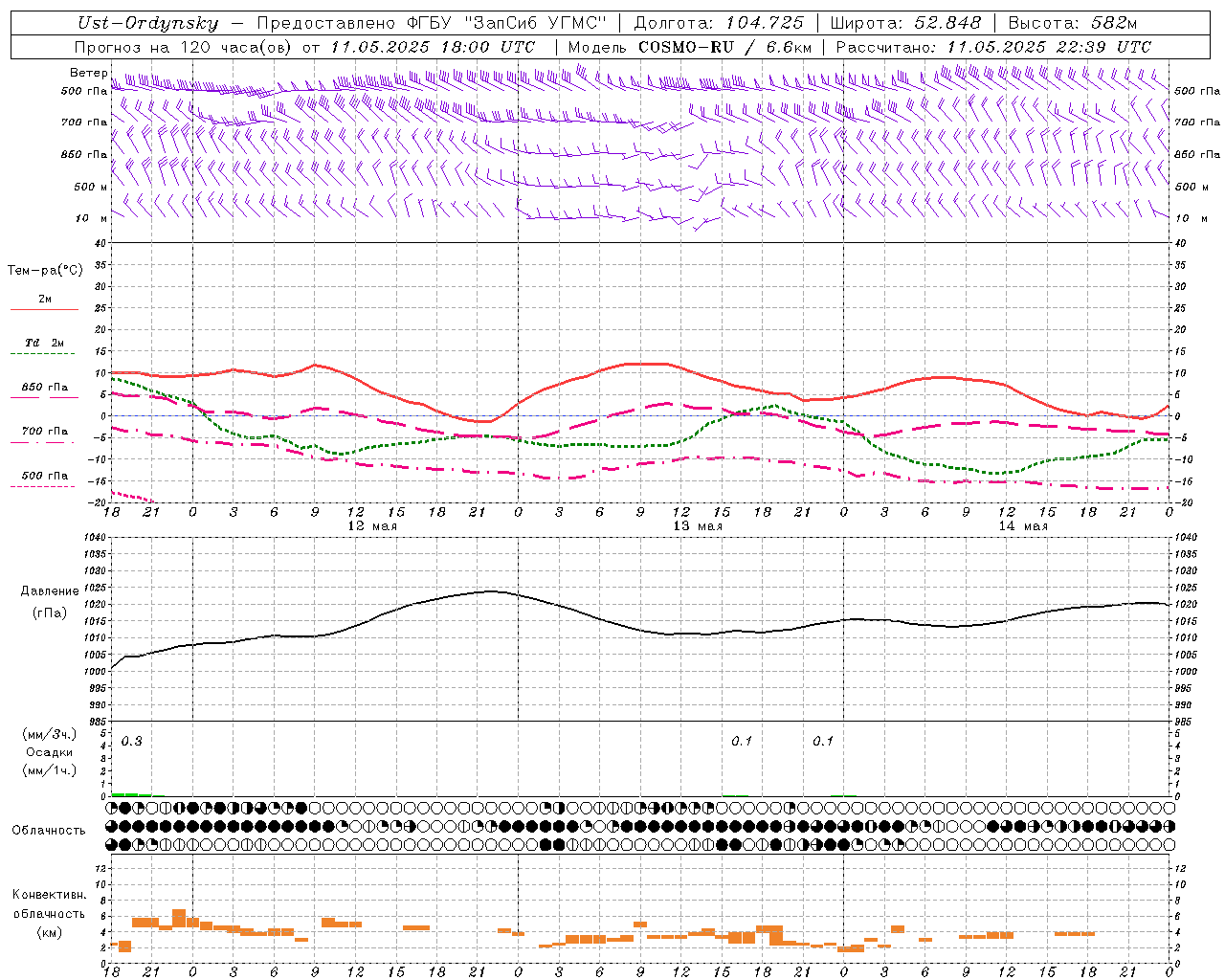This screenshot has height=980, width=1225.
Task: Click the 0.3 precipitation value
Action: coord(131,742)
